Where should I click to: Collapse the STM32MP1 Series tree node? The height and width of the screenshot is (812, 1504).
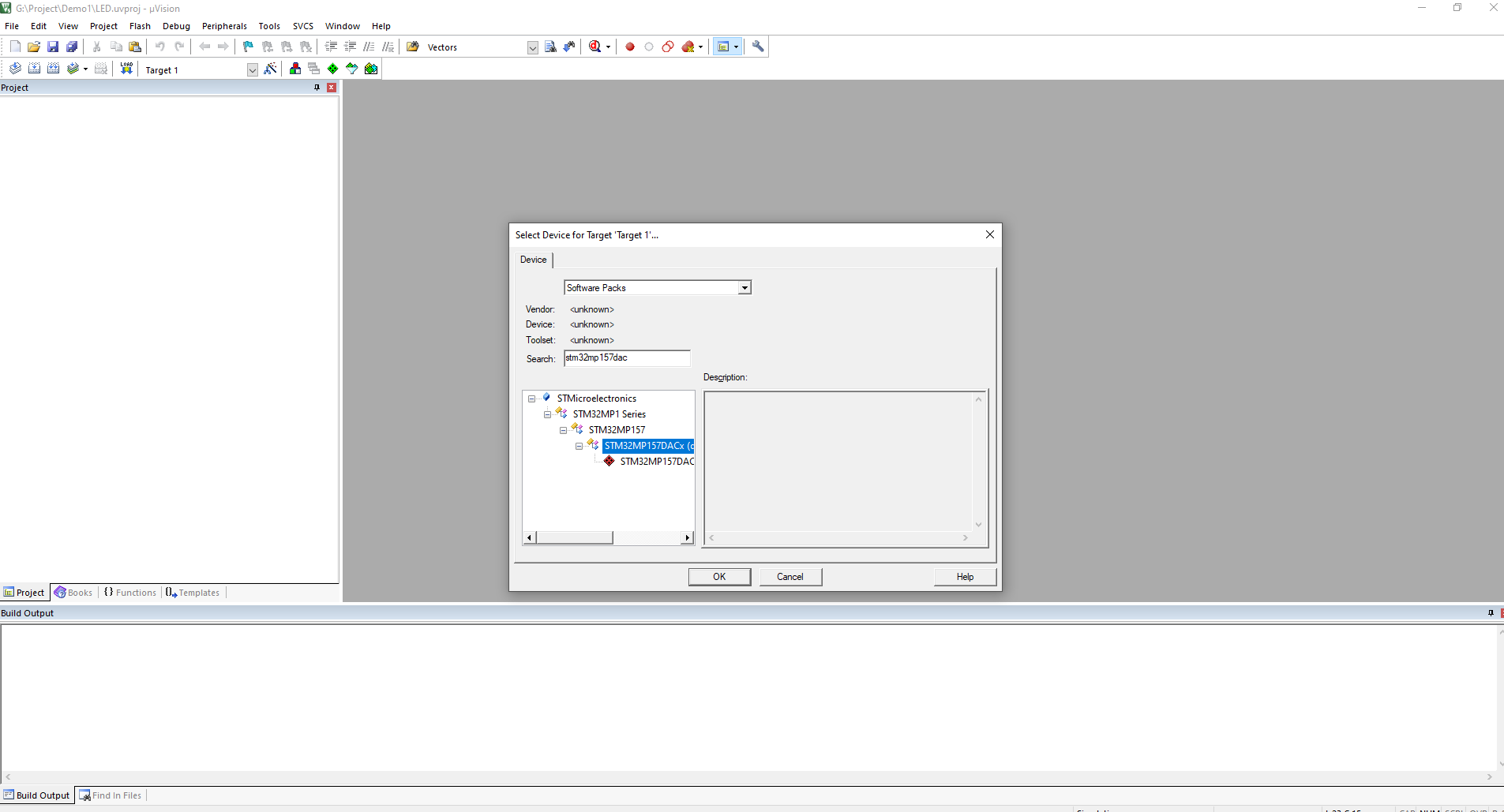point(547,414)
